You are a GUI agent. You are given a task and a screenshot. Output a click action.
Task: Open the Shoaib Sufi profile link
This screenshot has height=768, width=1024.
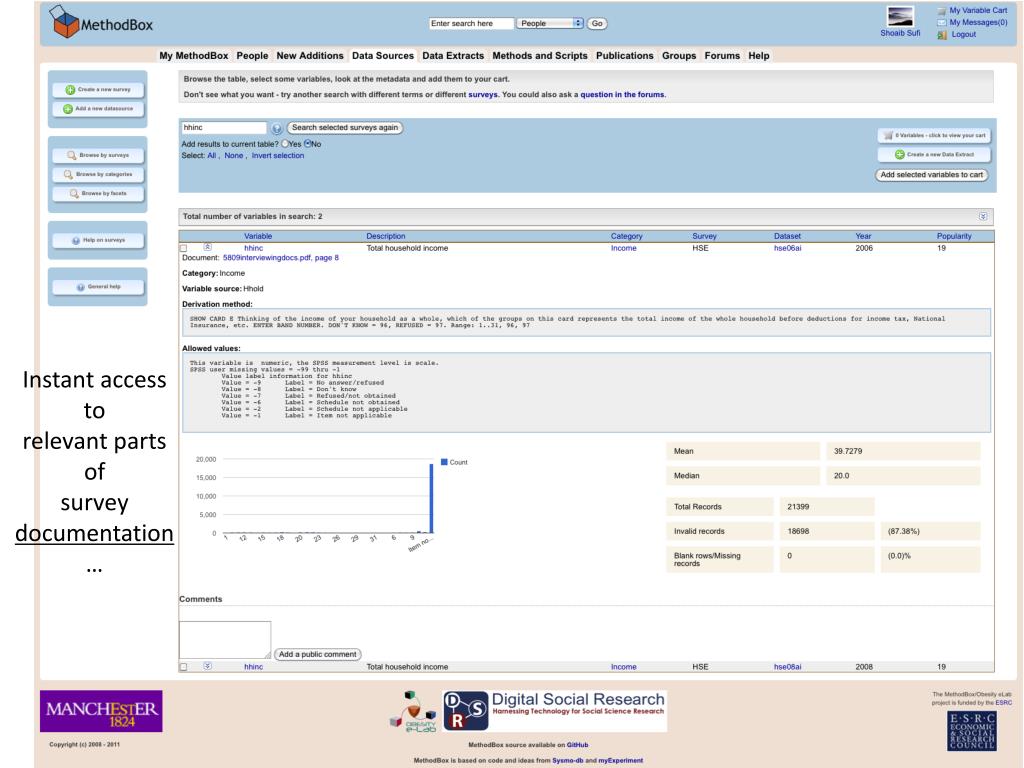(x=900, y=33)
